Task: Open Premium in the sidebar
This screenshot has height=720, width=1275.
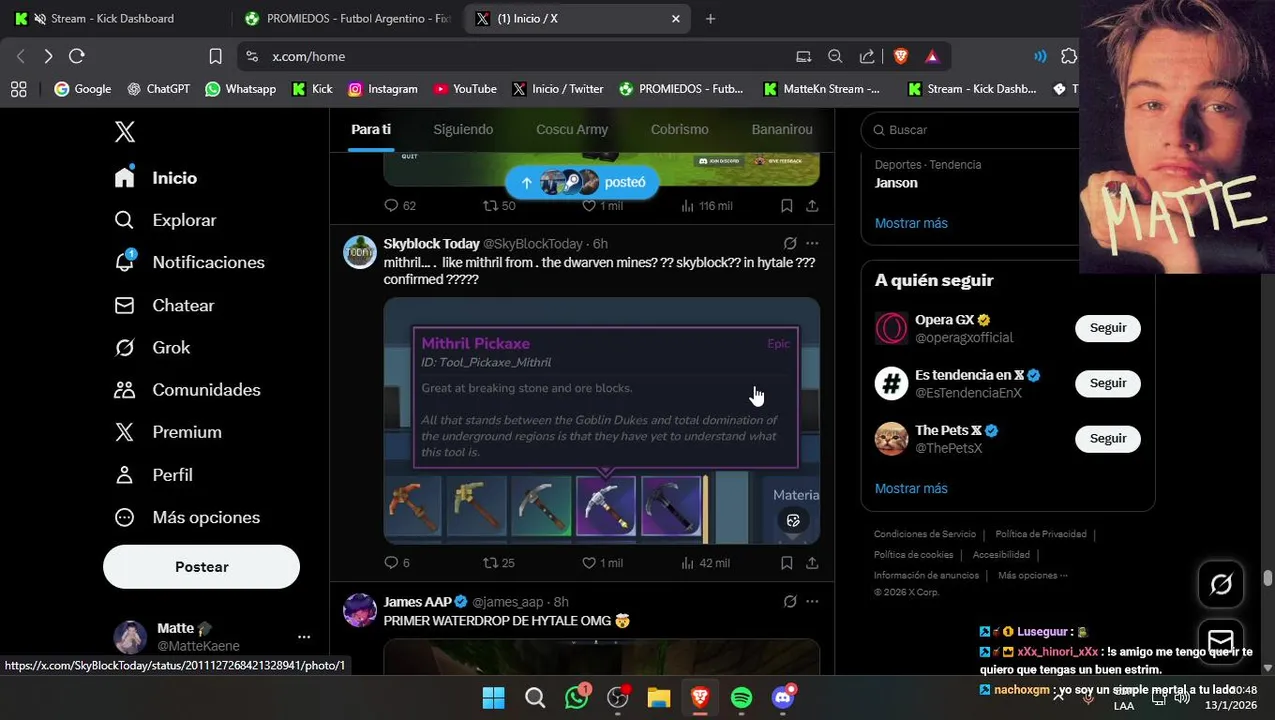Action: (x=168, y=432)
